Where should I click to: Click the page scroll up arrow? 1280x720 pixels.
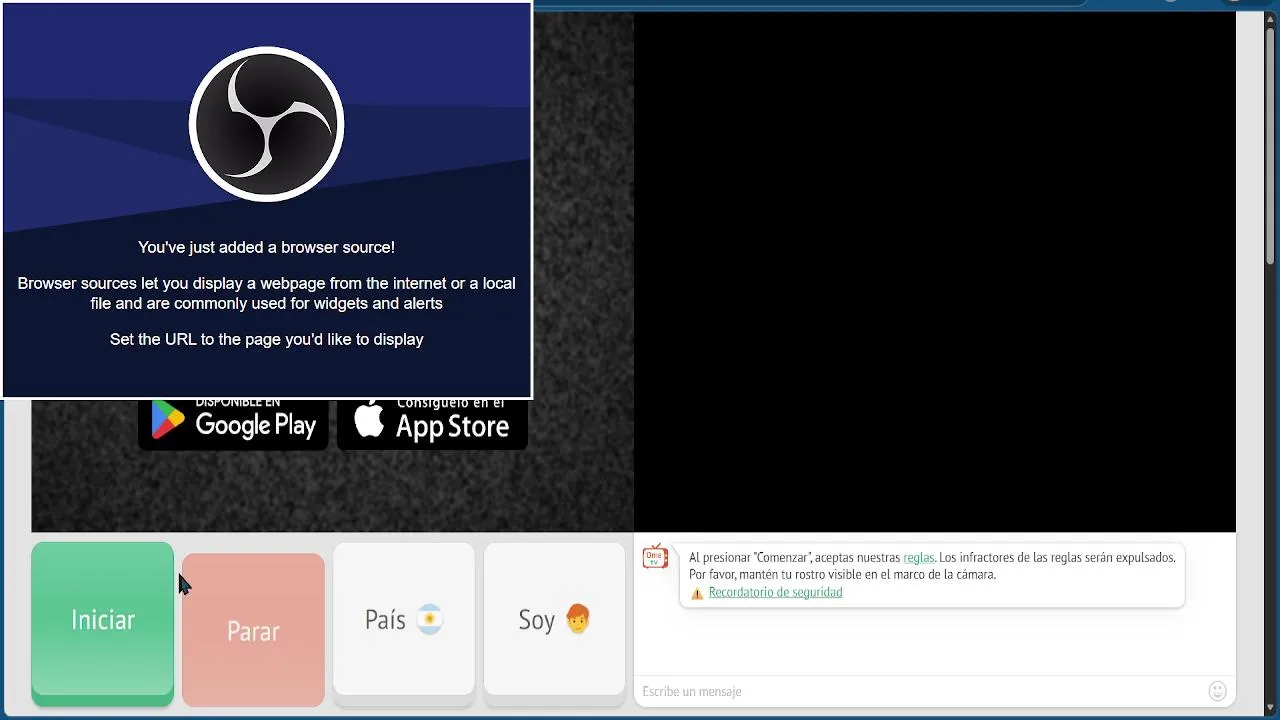click(1270, 17)
